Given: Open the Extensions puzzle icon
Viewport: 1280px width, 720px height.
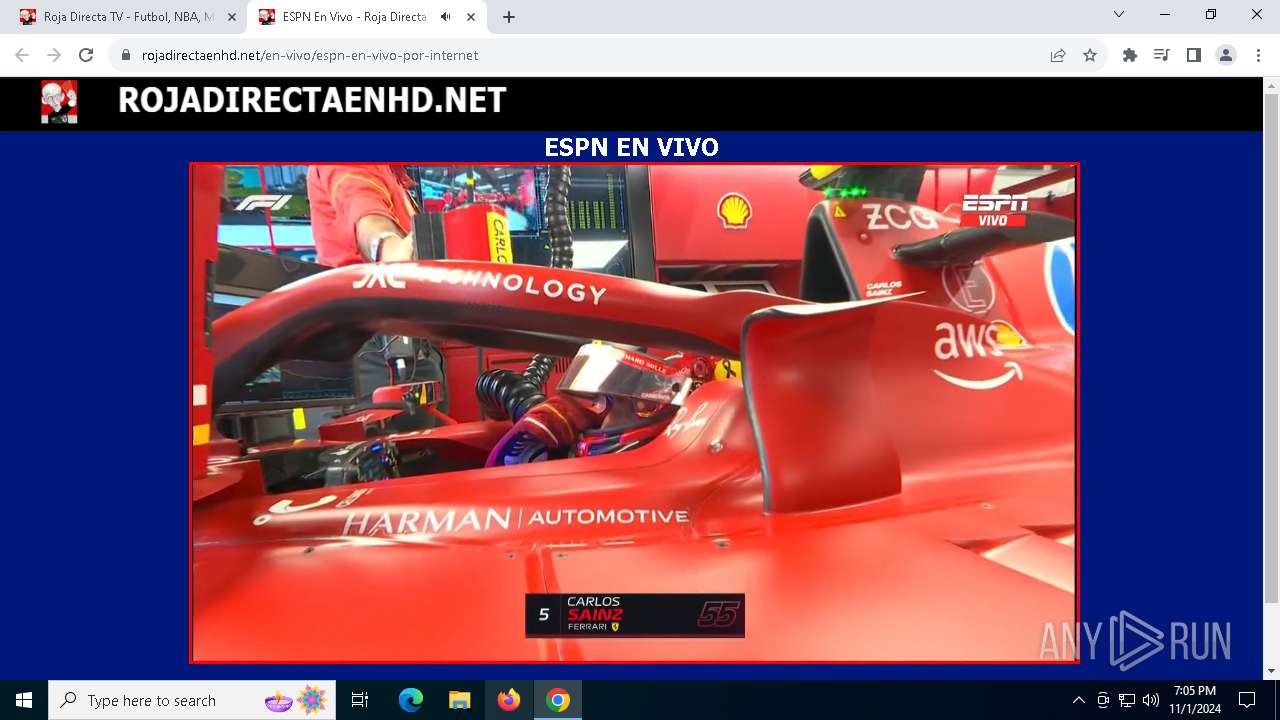Looking at the screenshot, I should coord(1130,55).
